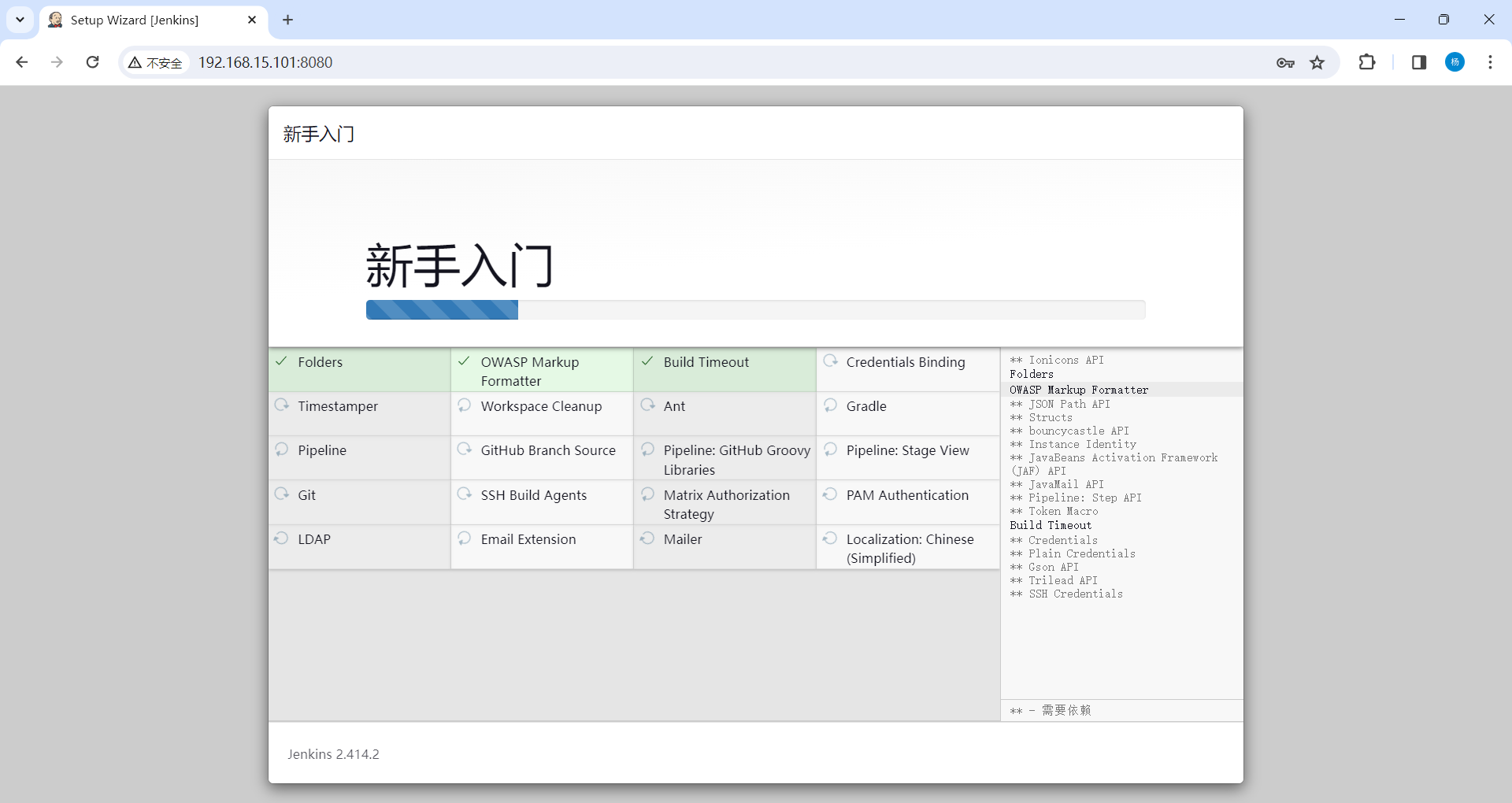The height and width of the screenshot is (803, 1512).
Task: Click the Token Macro log line
Action: (1054, 511)
